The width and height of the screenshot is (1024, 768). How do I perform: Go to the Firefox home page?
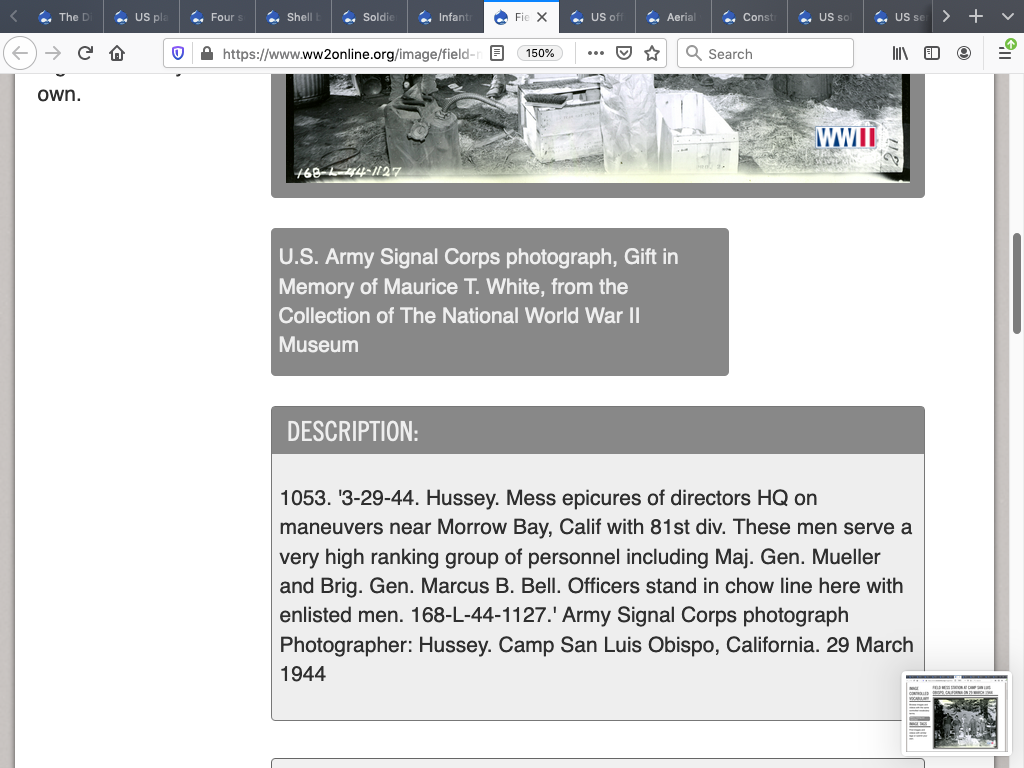(117, 54)
